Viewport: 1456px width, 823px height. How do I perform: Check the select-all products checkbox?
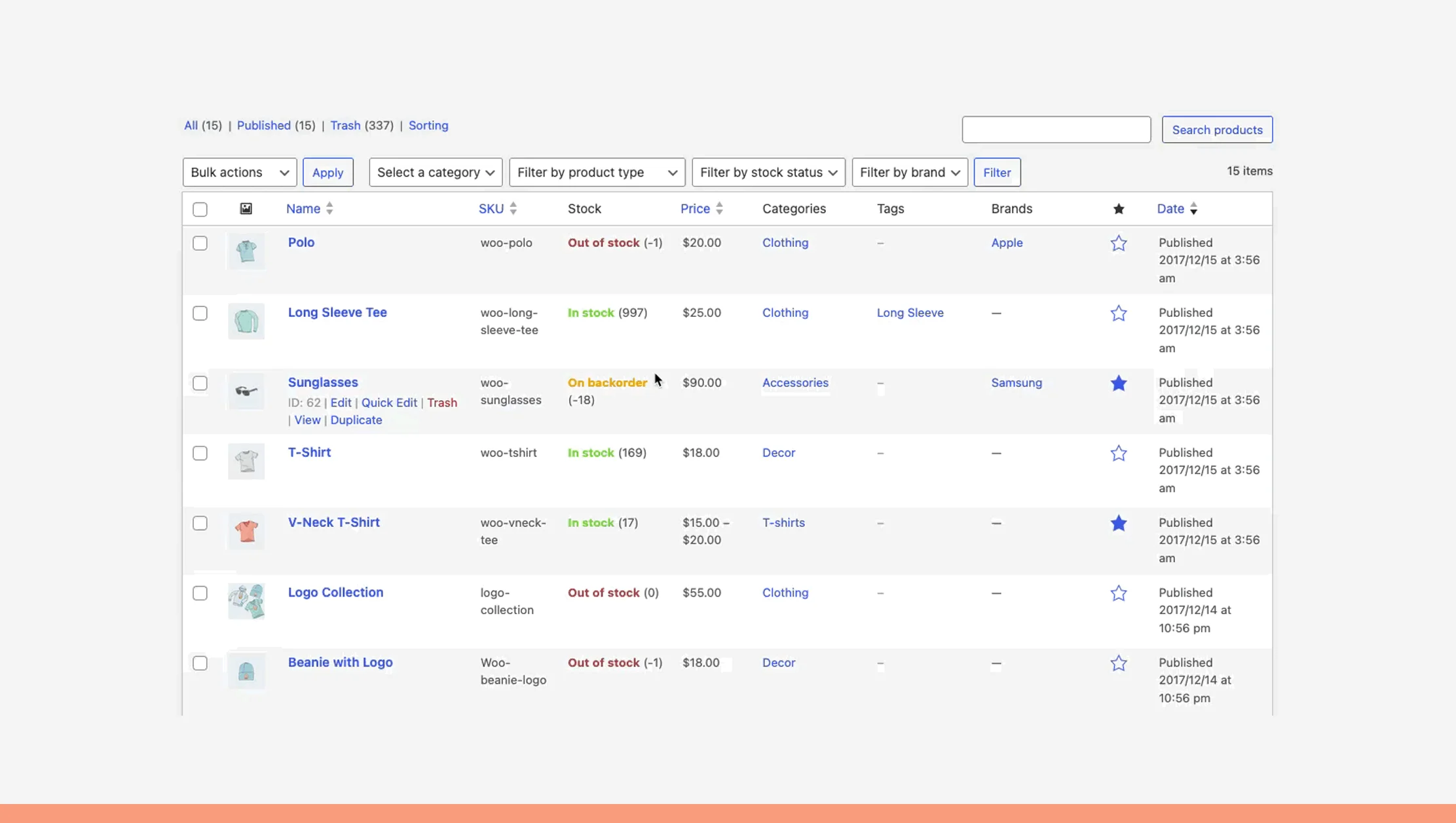200,209
